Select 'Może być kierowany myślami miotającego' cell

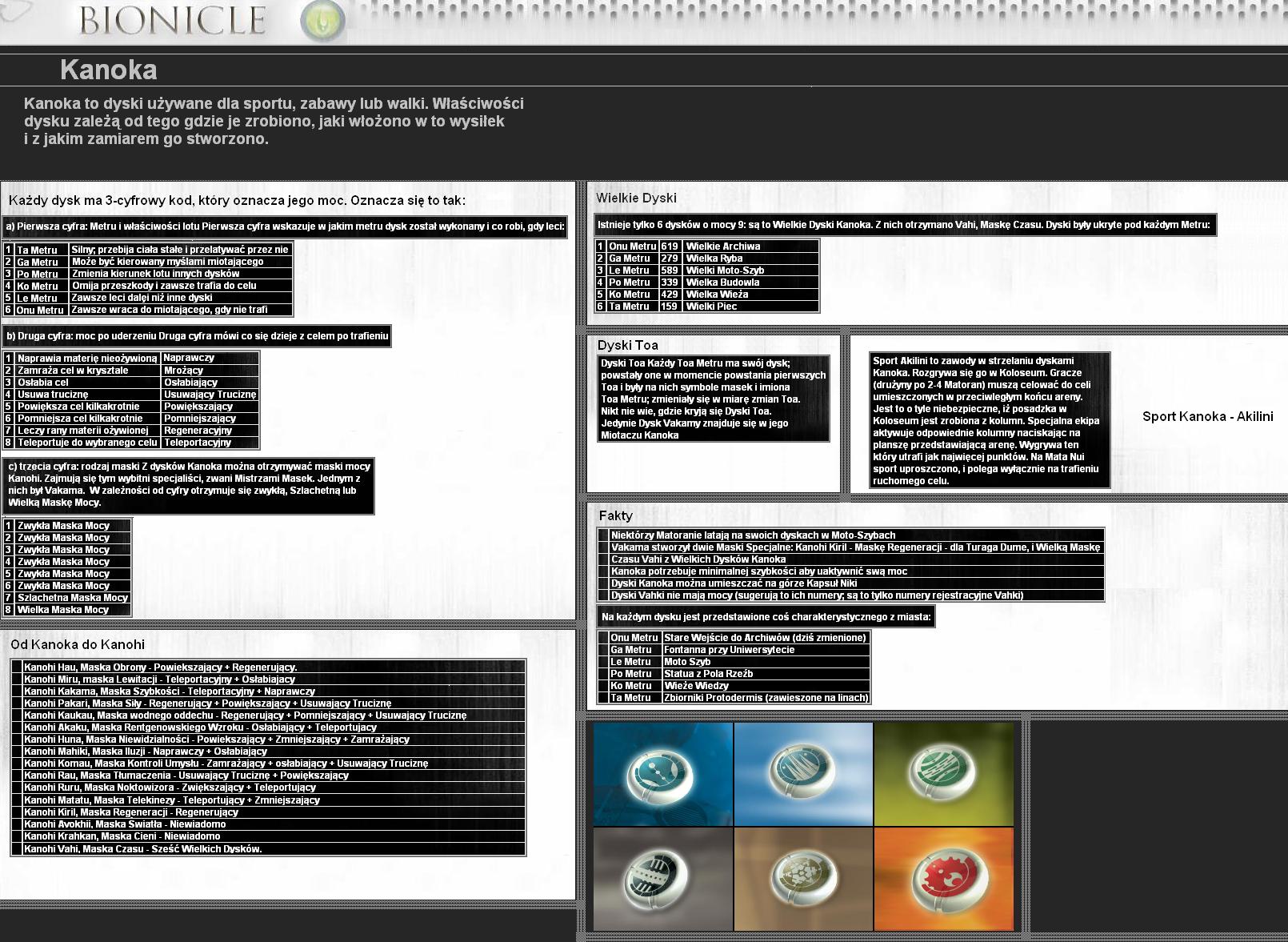tap(180, 262)
